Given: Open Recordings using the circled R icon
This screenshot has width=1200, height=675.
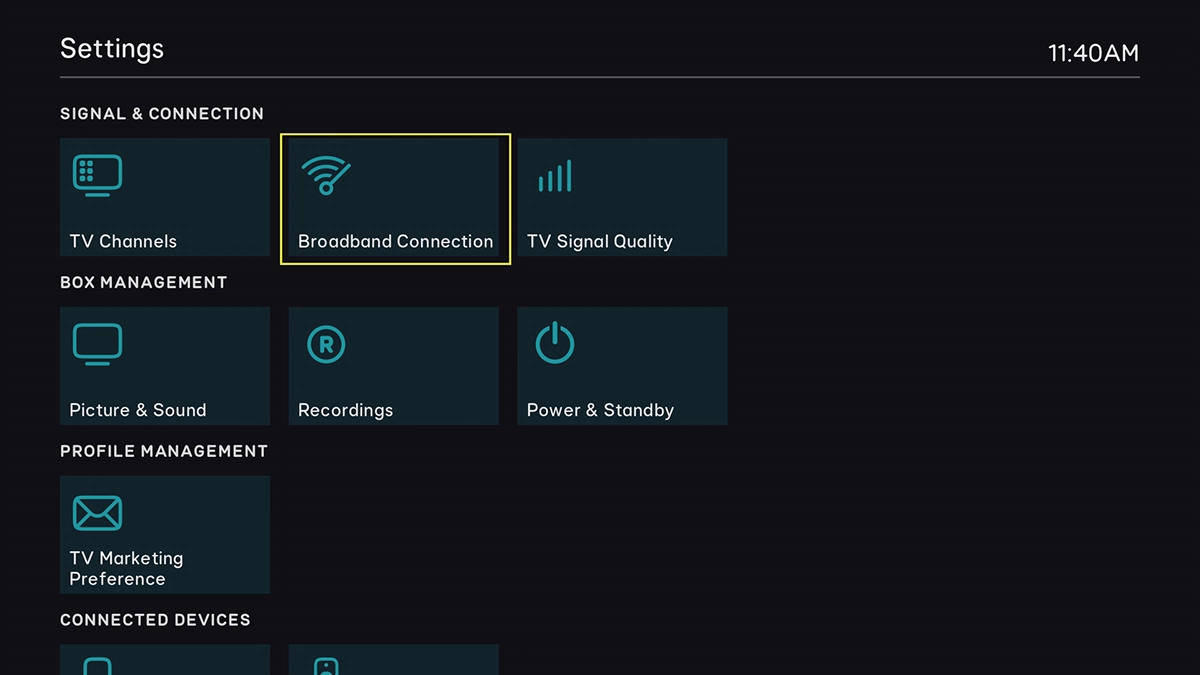Looking at the screenshot, I should coord(325,343).
